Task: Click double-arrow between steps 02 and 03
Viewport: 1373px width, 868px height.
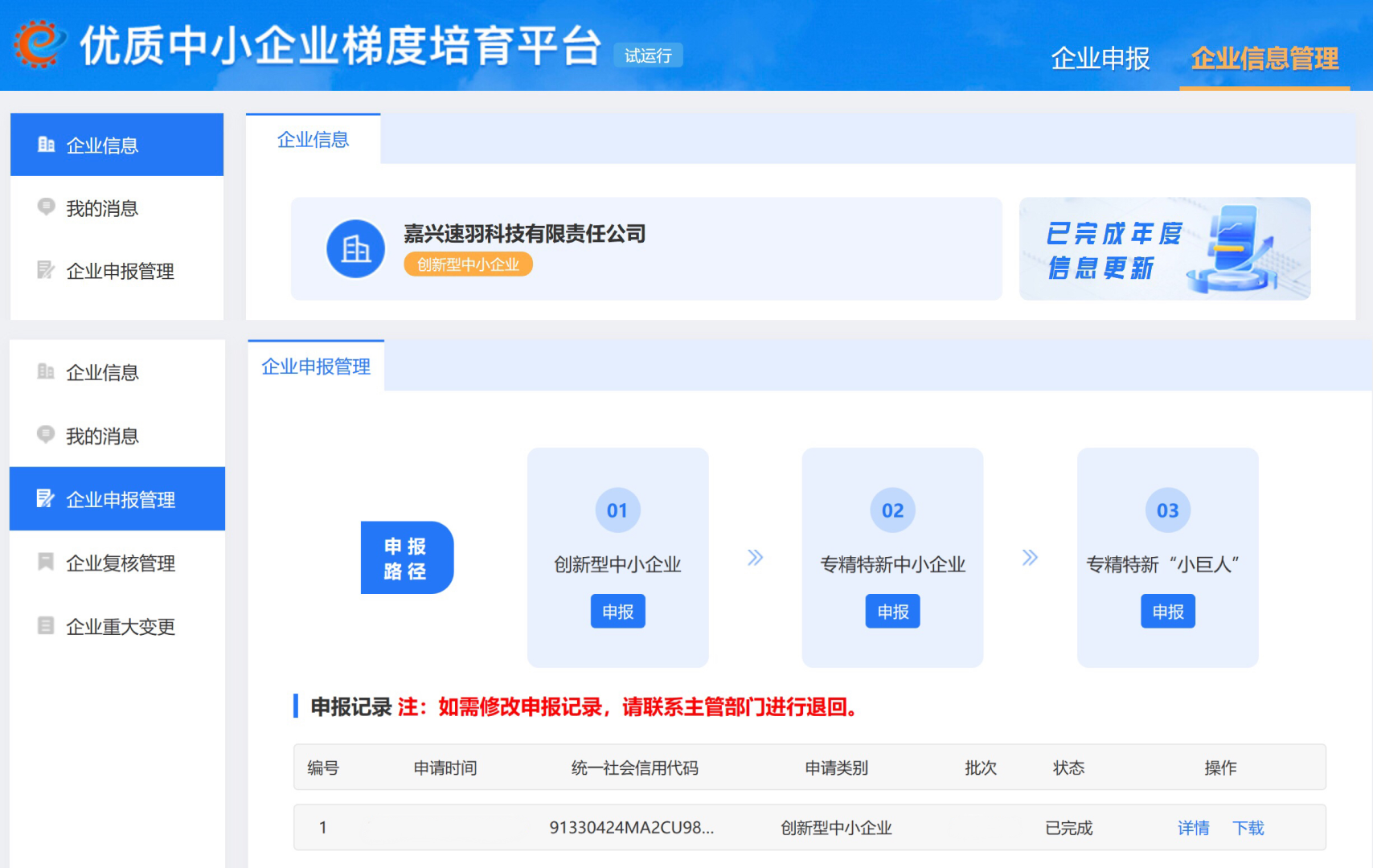Action: point(1030,558)
